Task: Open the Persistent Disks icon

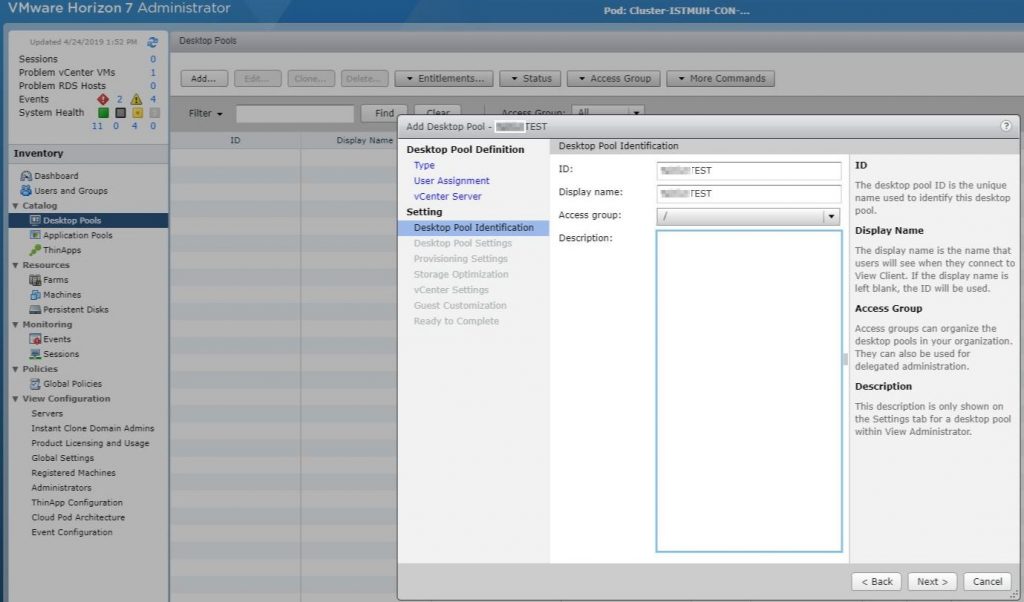Action: [35, 309]
